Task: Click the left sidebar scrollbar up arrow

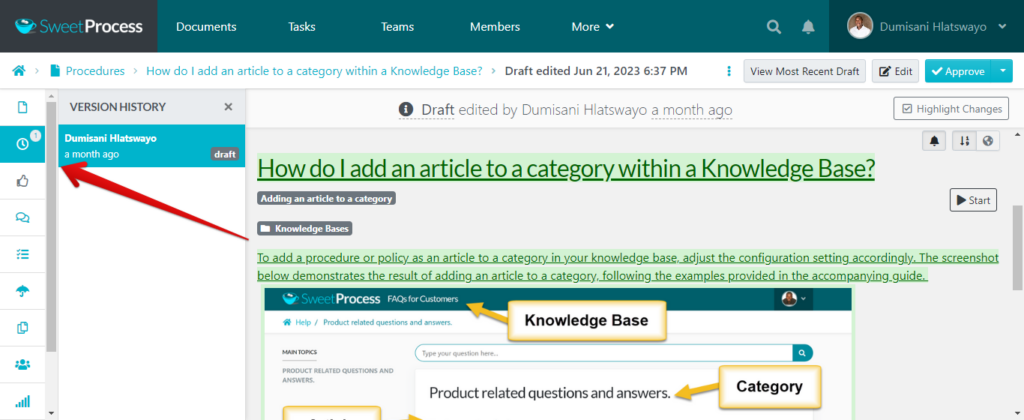Action: coord(51,96)
